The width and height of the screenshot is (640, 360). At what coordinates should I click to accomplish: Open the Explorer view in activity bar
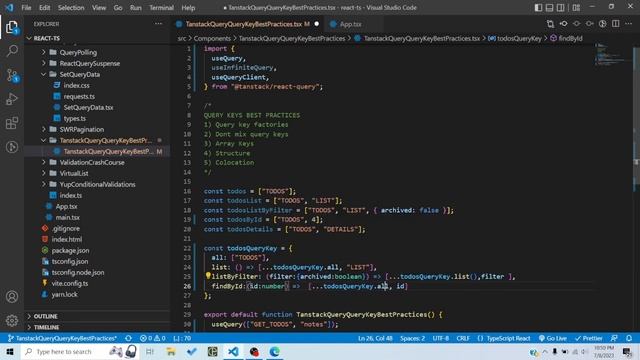point(12,28)
